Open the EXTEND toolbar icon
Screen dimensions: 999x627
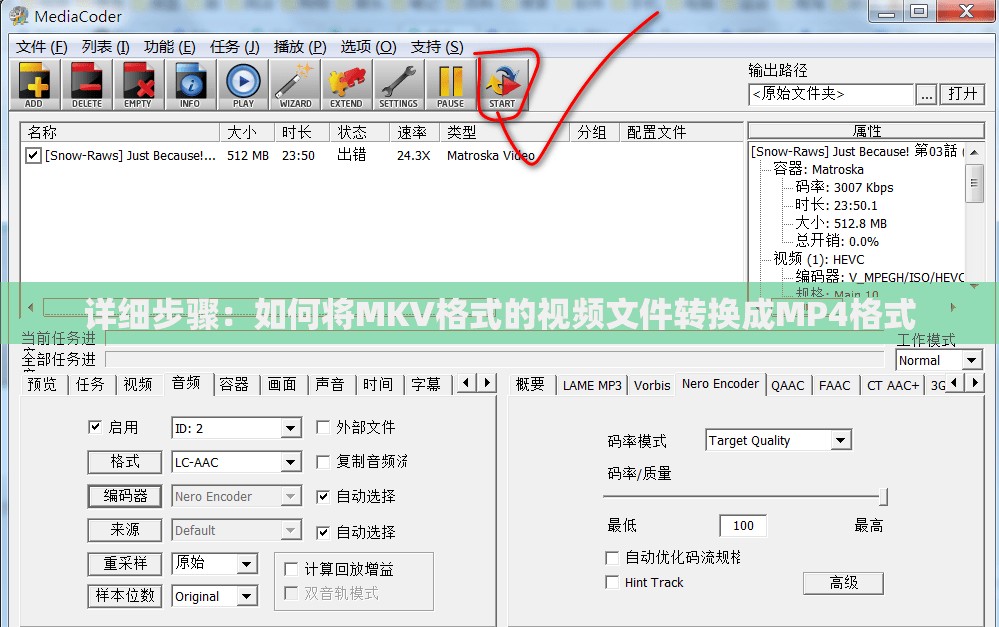click(347, 85)
